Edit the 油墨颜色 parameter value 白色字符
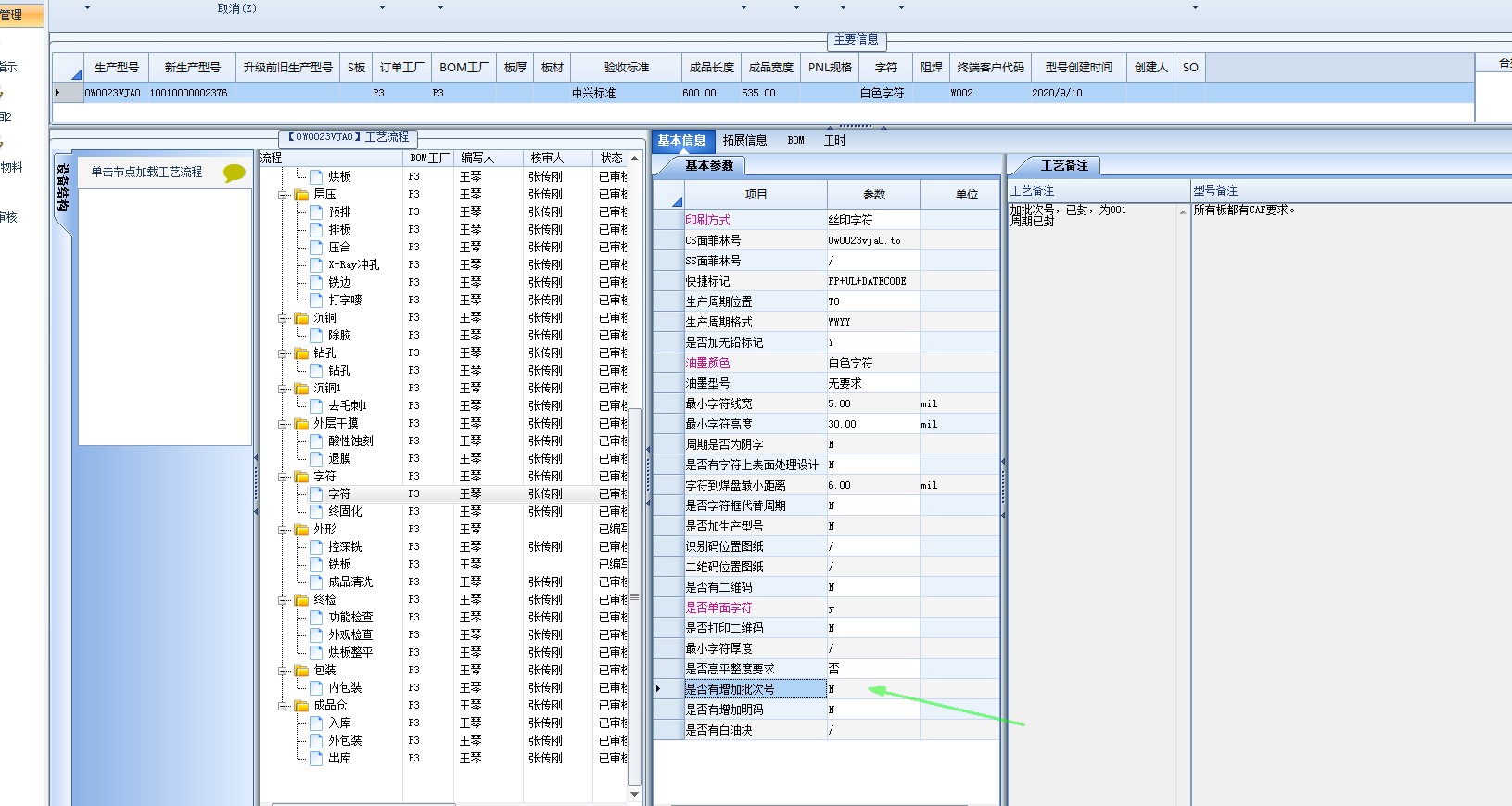 tap(873, 363)
